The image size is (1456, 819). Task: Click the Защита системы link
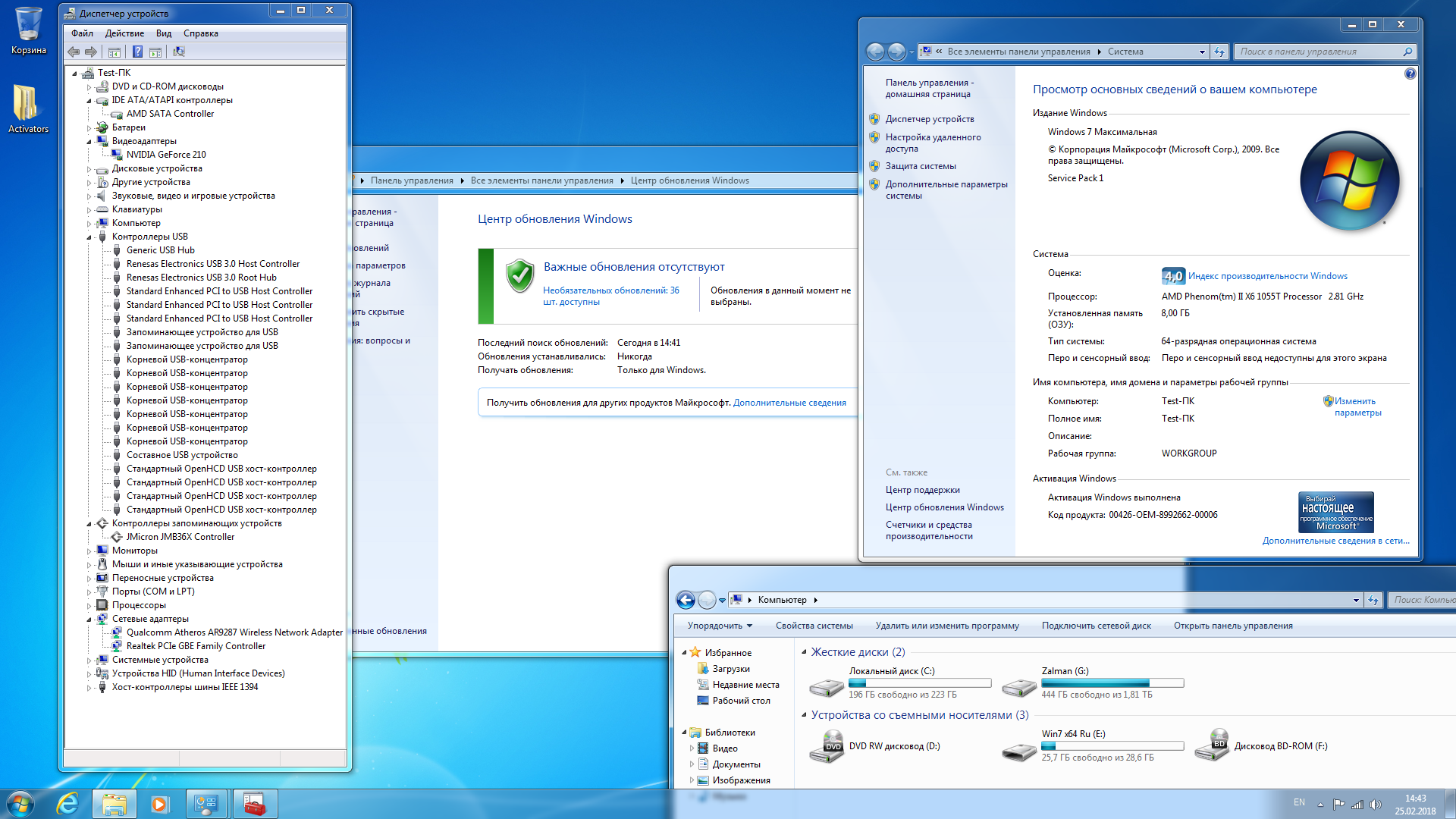(921, 166)
